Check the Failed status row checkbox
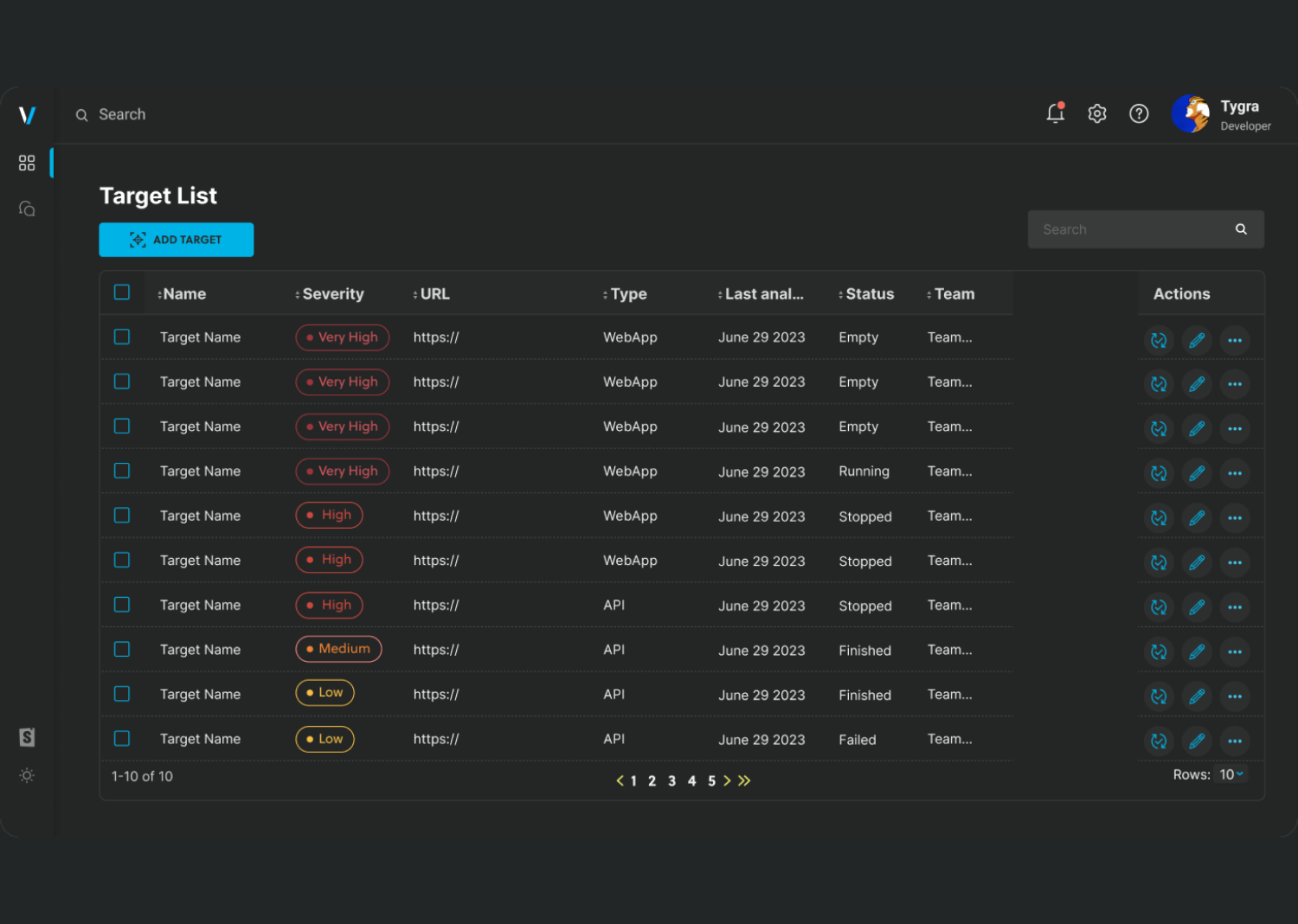Viewport: 1298px width, 924px height. point(122,739)
